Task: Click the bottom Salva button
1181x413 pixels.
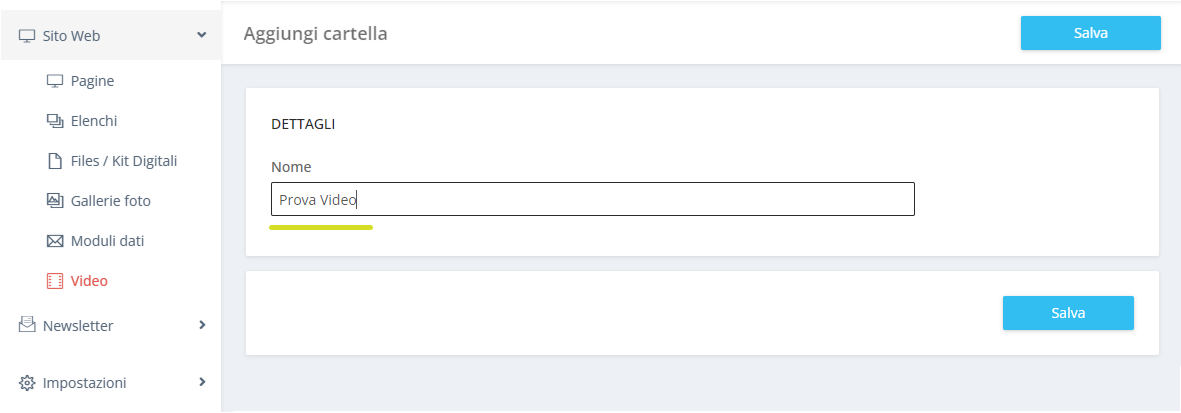Action: pyautogui.click(x=1068, y=313)
